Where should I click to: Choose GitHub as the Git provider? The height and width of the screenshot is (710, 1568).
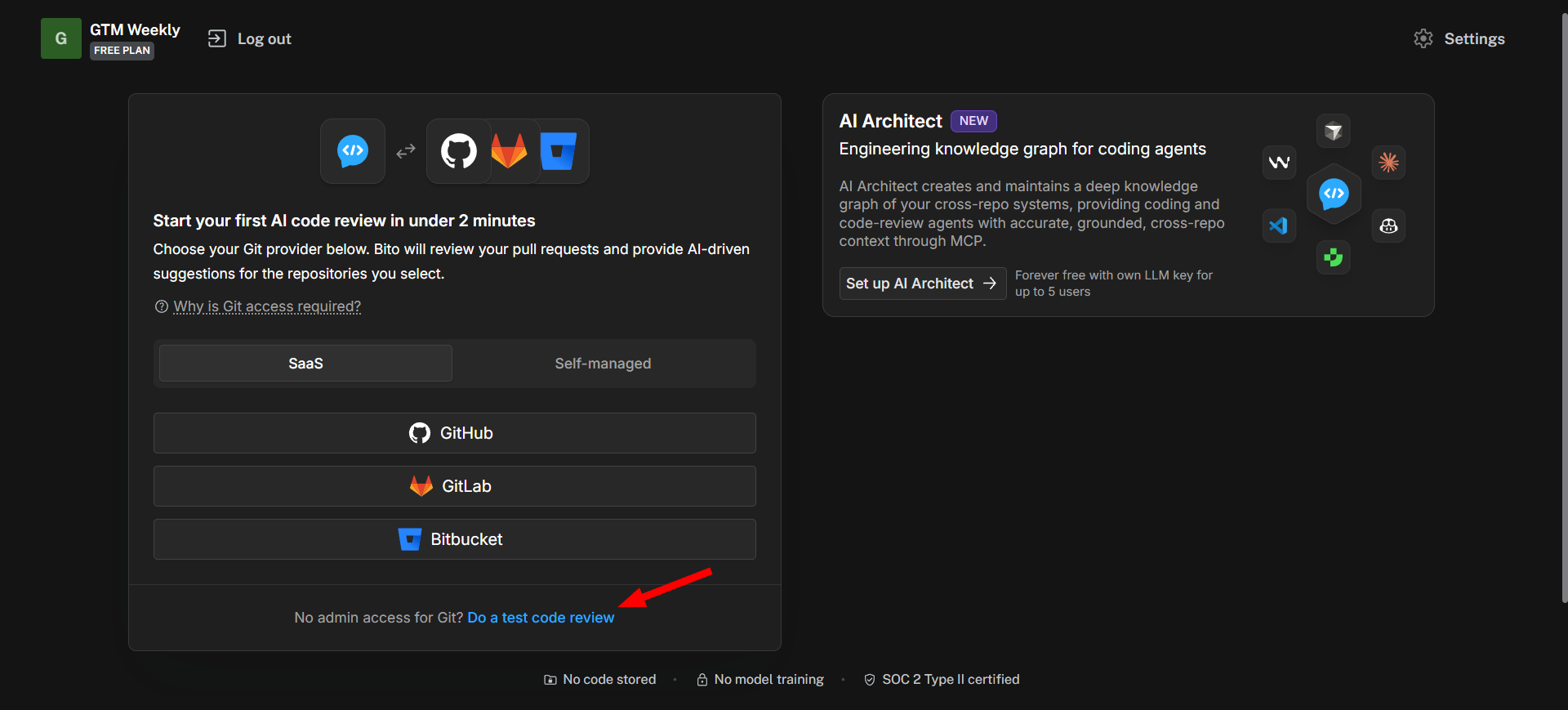click(x=454, y=433)
